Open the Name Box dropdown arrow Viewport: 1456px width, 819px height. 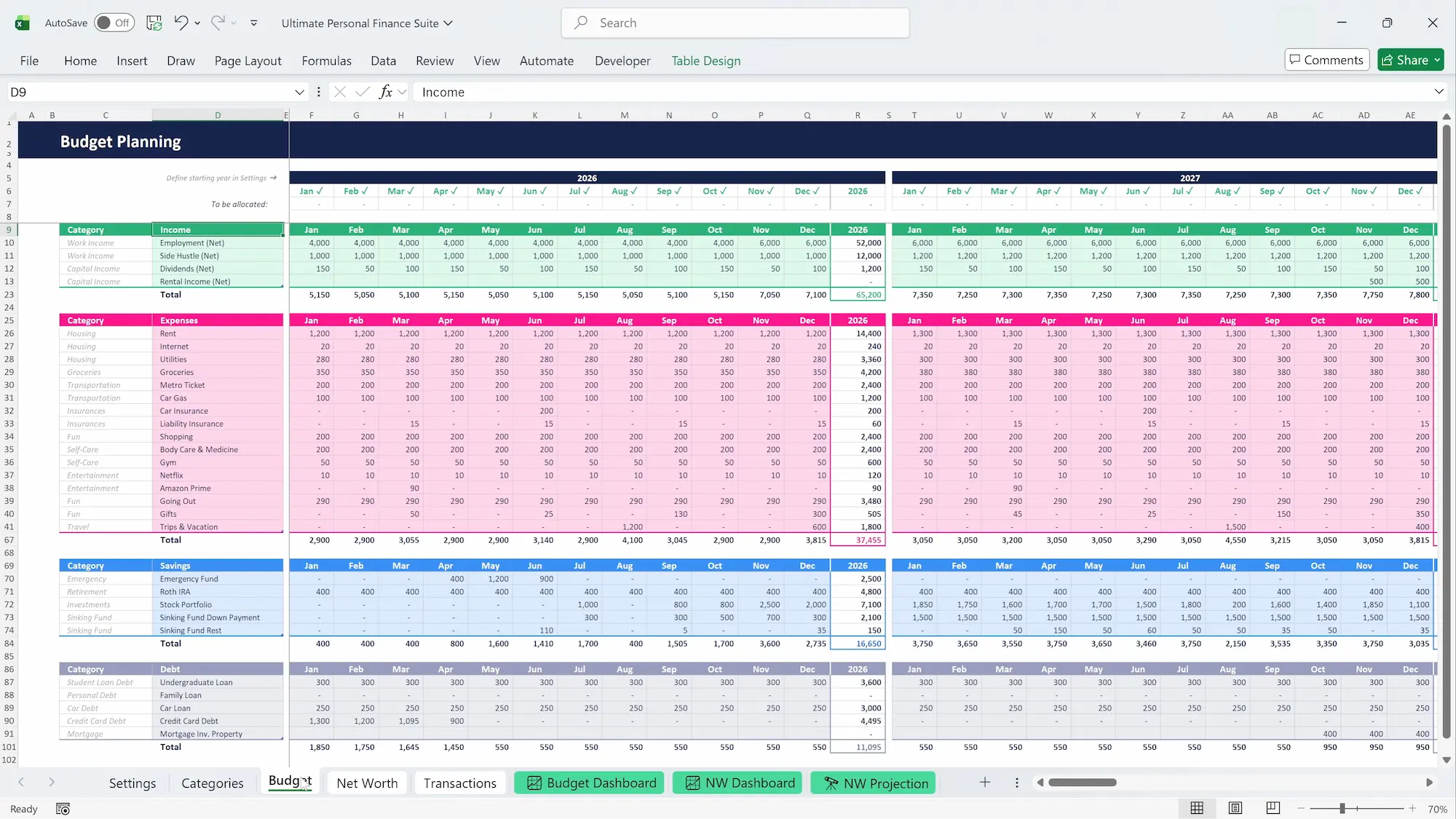click(298, 92)
